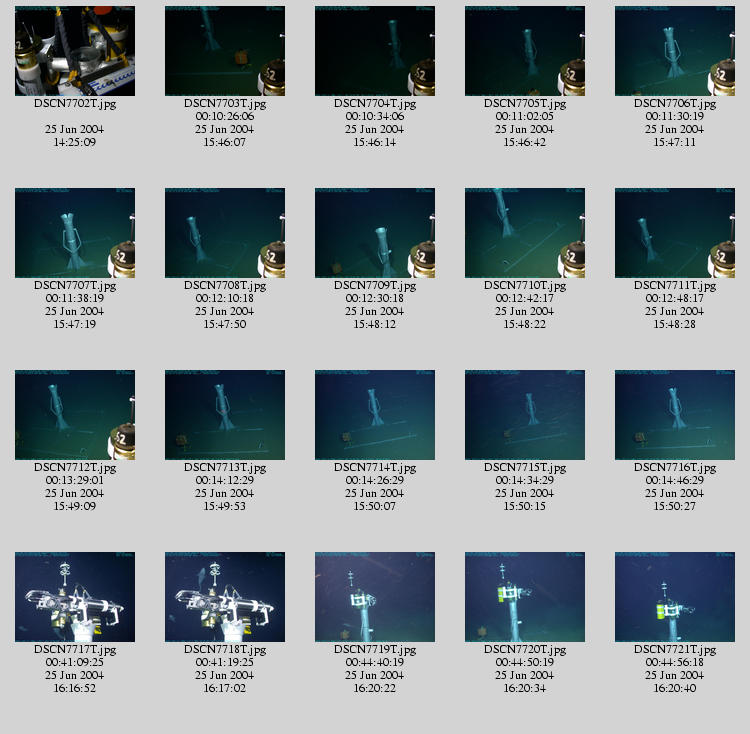
Task: Open the DSCN7720T.jpg thumbnail image
Action: click(525, 597)
